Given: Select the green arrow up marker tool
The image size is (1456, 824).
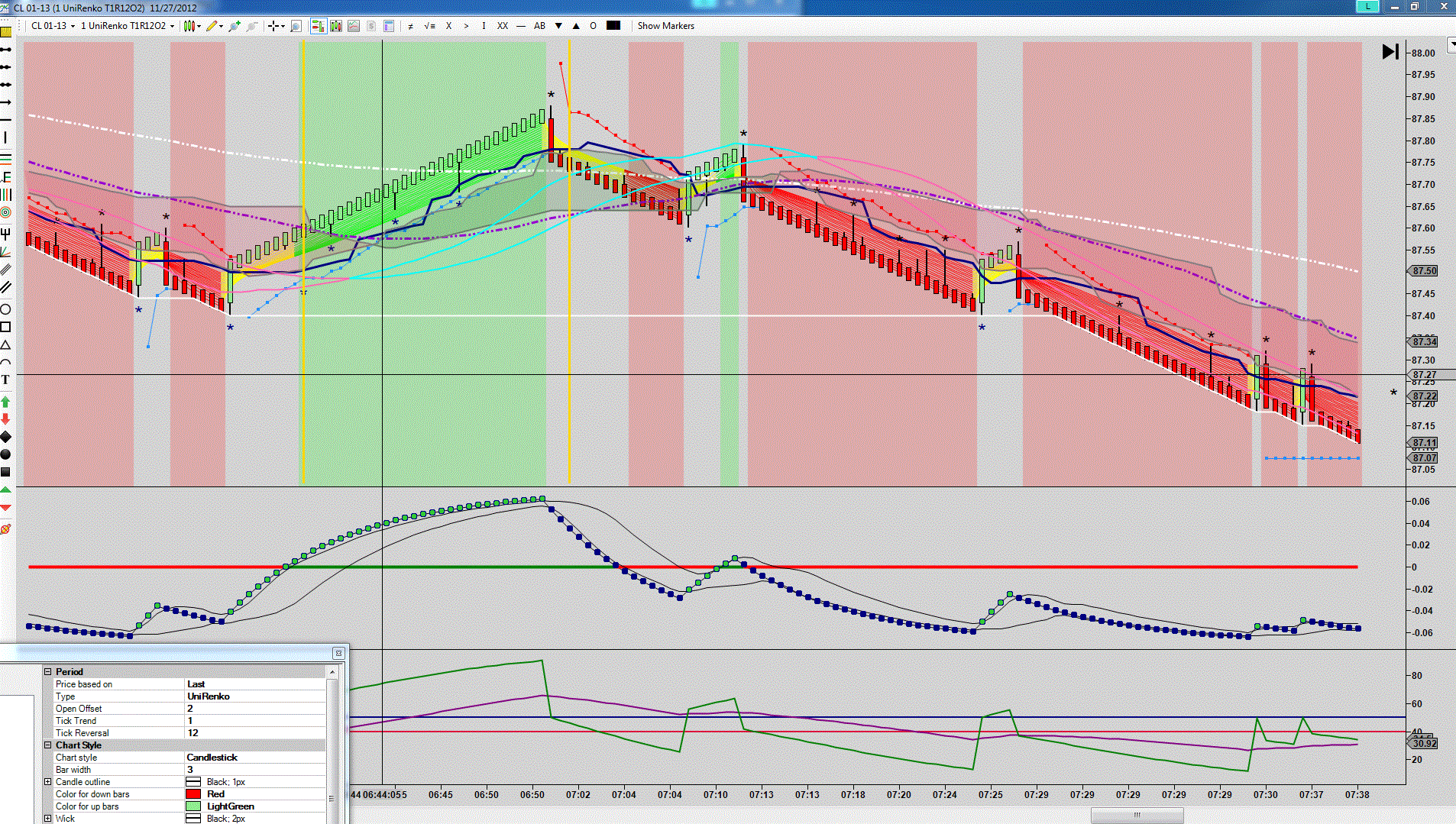Looking at the screenshot, I should [x=6, y=401].
